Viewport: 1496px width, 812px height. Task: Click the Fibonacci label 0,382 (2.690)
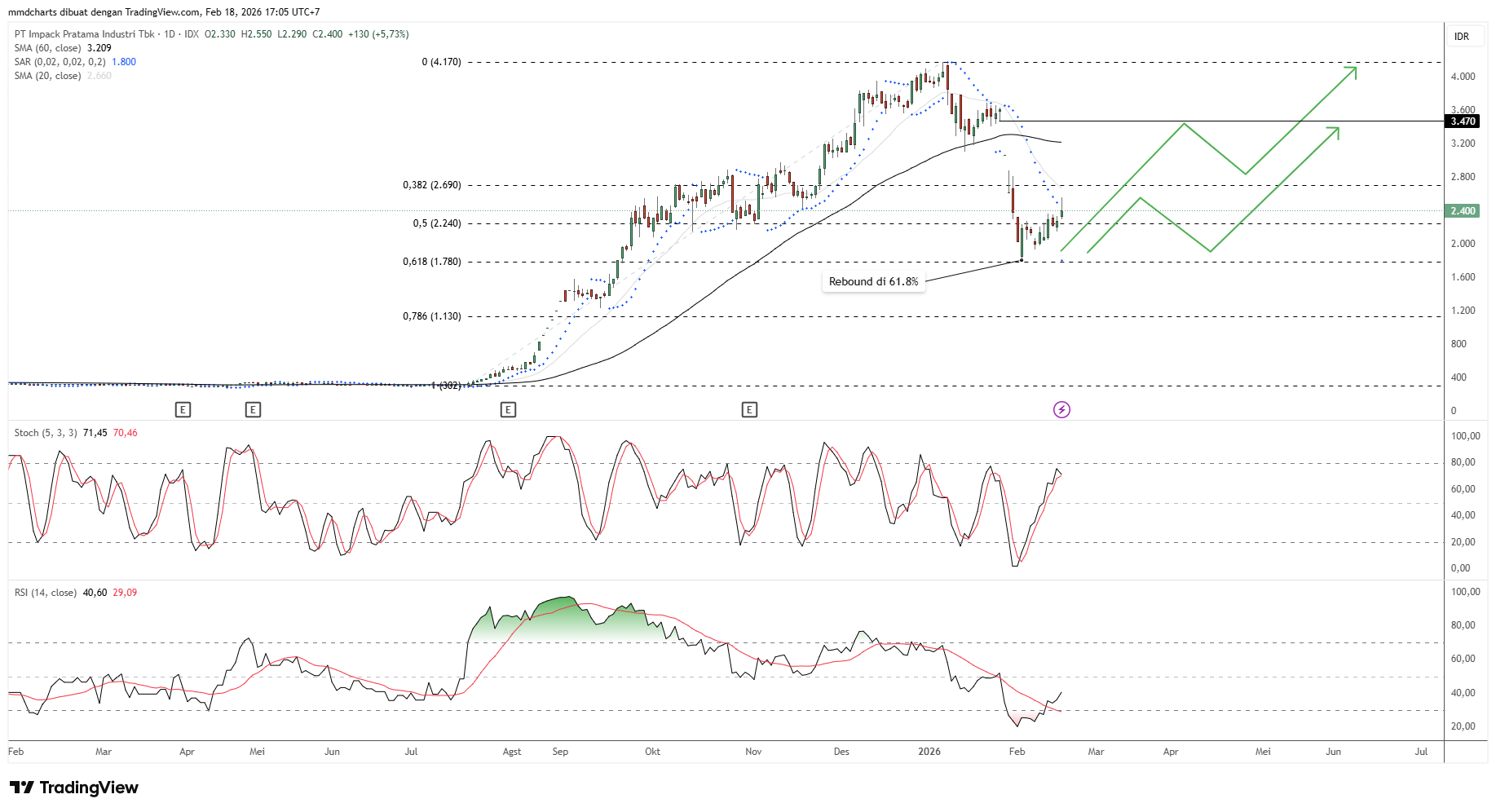(432, 185)
